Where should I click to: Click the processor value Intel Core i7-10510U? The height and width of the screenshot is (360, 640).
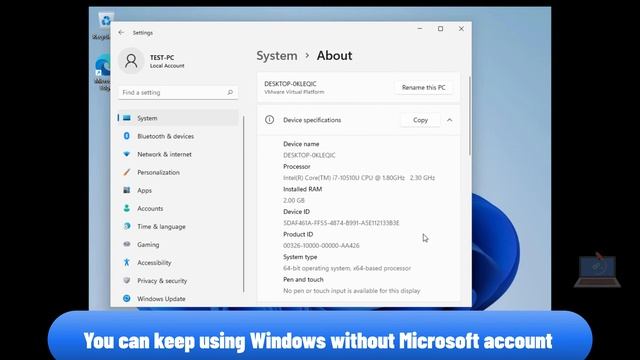[359, 178]
